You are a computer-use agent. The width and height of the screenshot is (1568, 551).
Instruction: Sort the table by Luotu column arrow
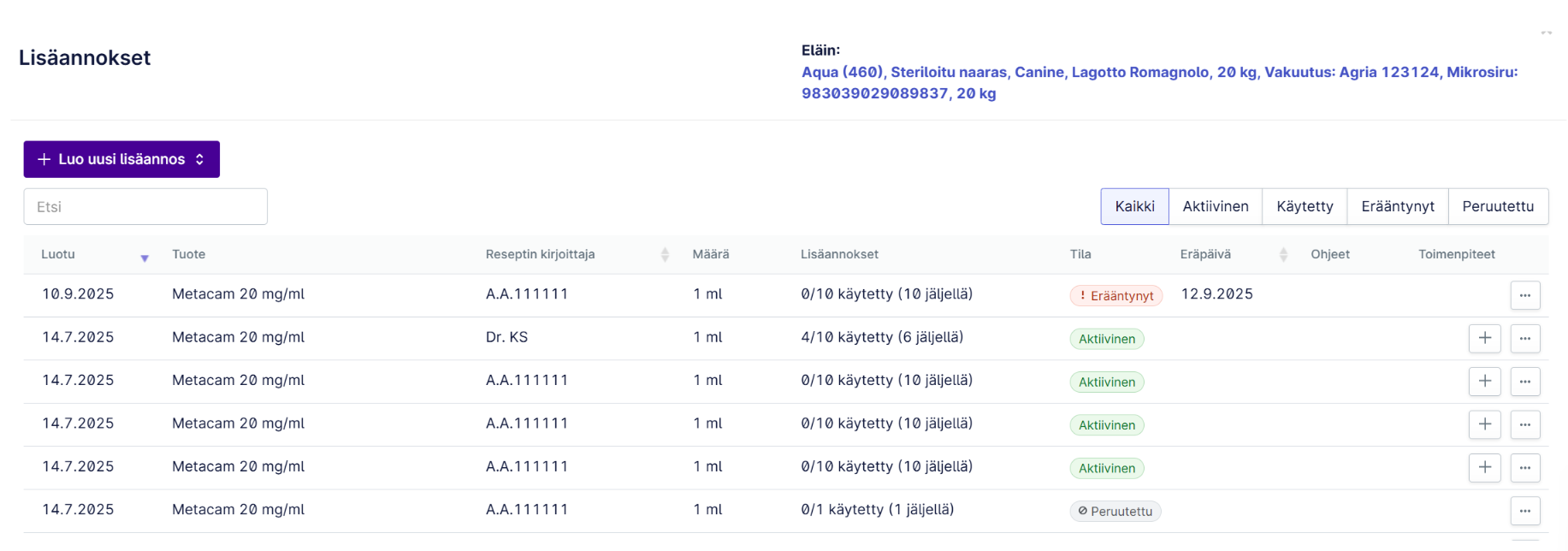pyautogui.click(x=145, y=258)
